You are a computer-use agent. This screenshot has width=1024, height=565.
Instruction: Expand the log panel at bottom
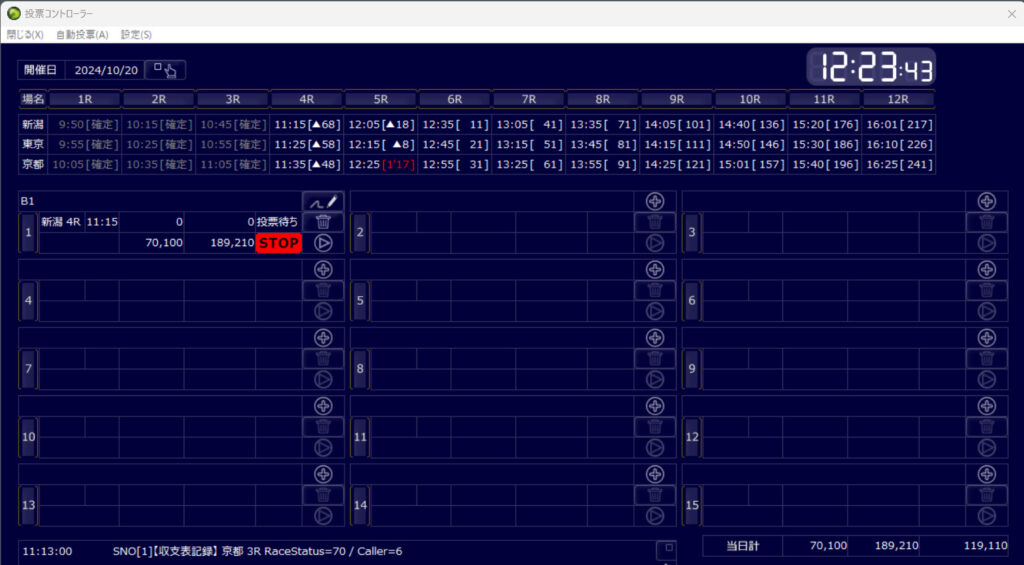coord(666,548)
